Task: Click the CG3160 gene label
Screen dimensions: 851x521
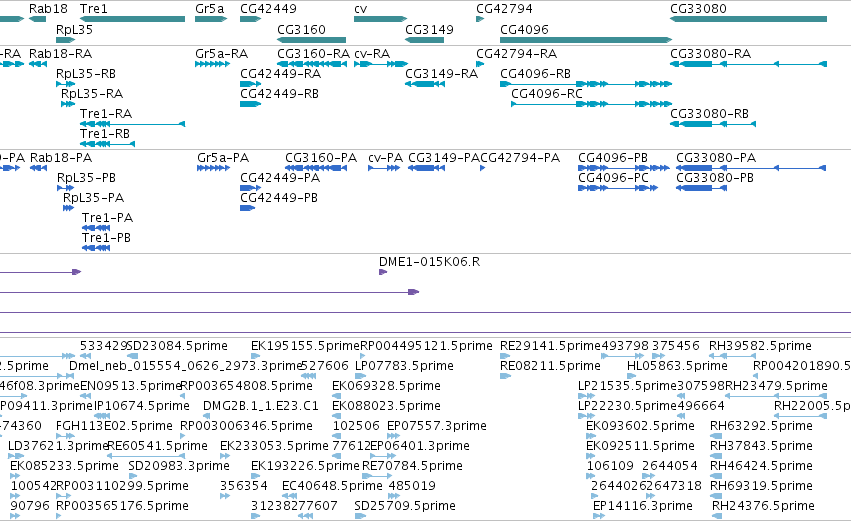Action: tap(301, 29)
